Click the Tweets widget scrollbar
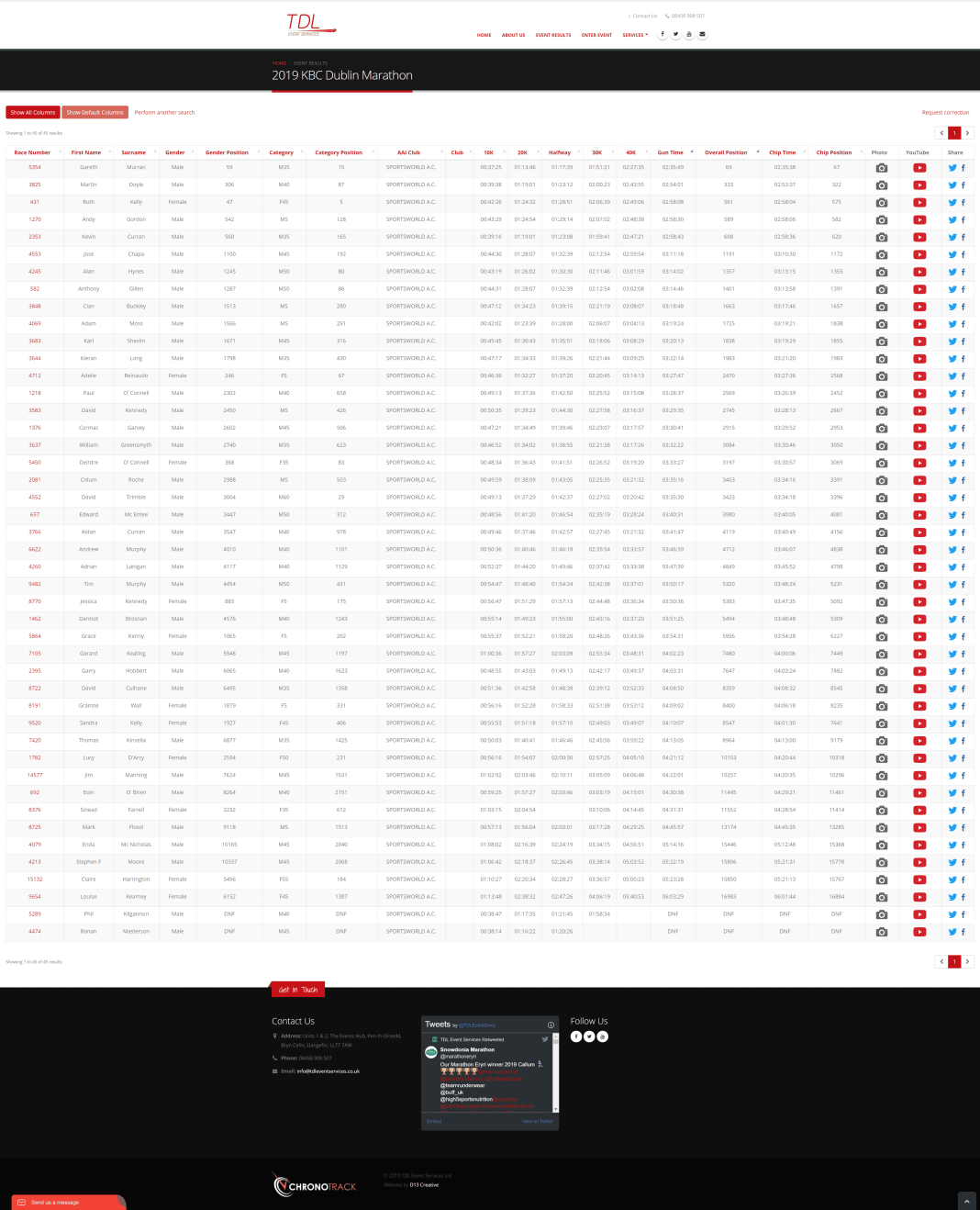The height and width of the screenshot is (1210, 980). click(557, 1072)
